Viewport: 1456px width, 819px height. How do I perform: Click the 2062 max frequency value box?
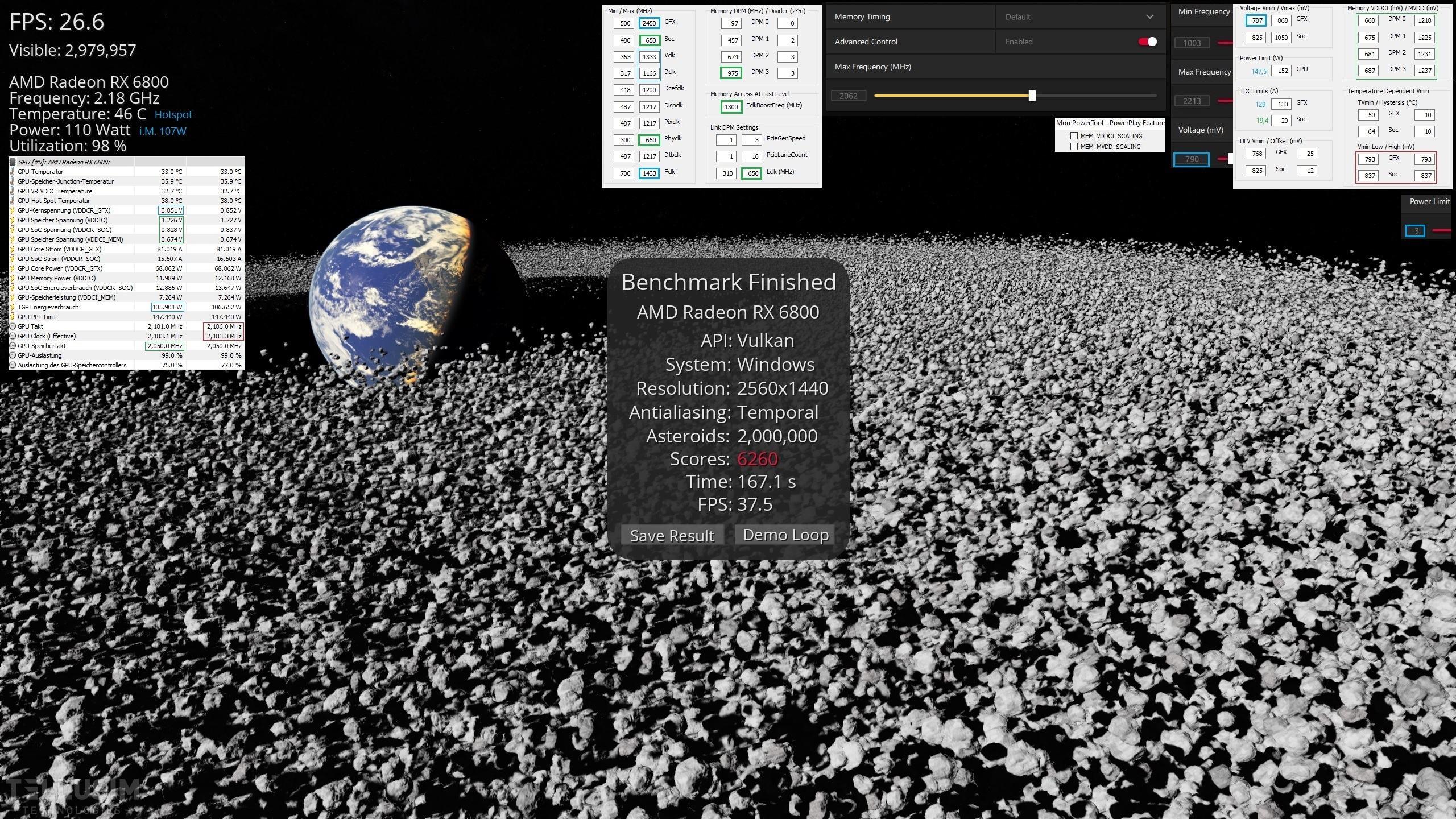click(x=848, y=96)
